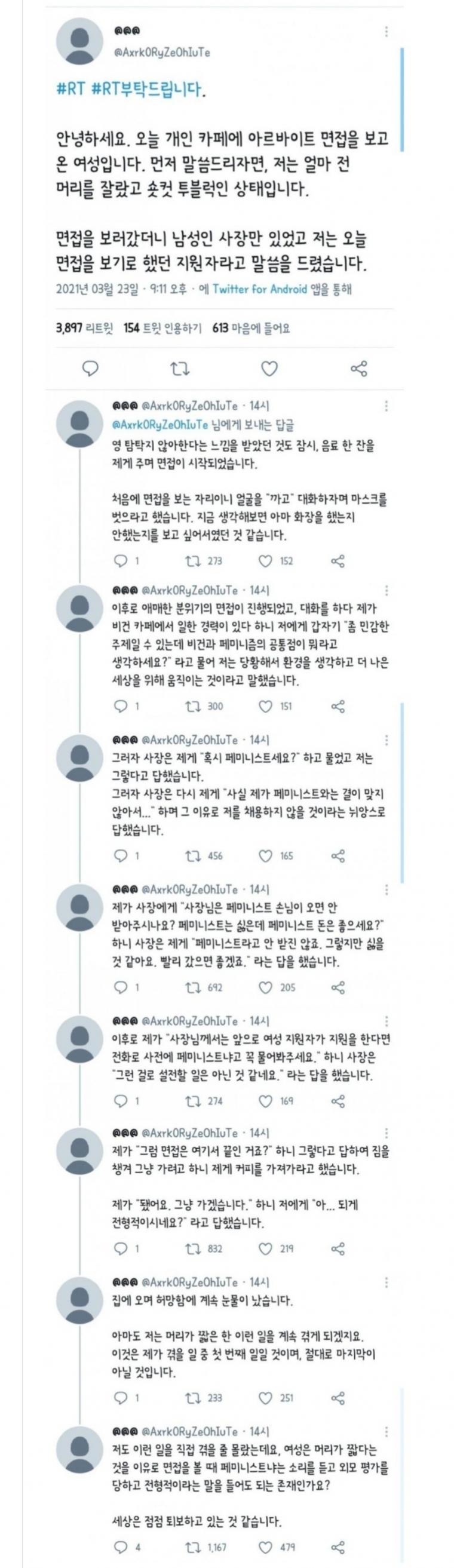Click the retweet icon showing 456 retweets
Viewport: 454px width, 1568px height.
tap(193, 856)
